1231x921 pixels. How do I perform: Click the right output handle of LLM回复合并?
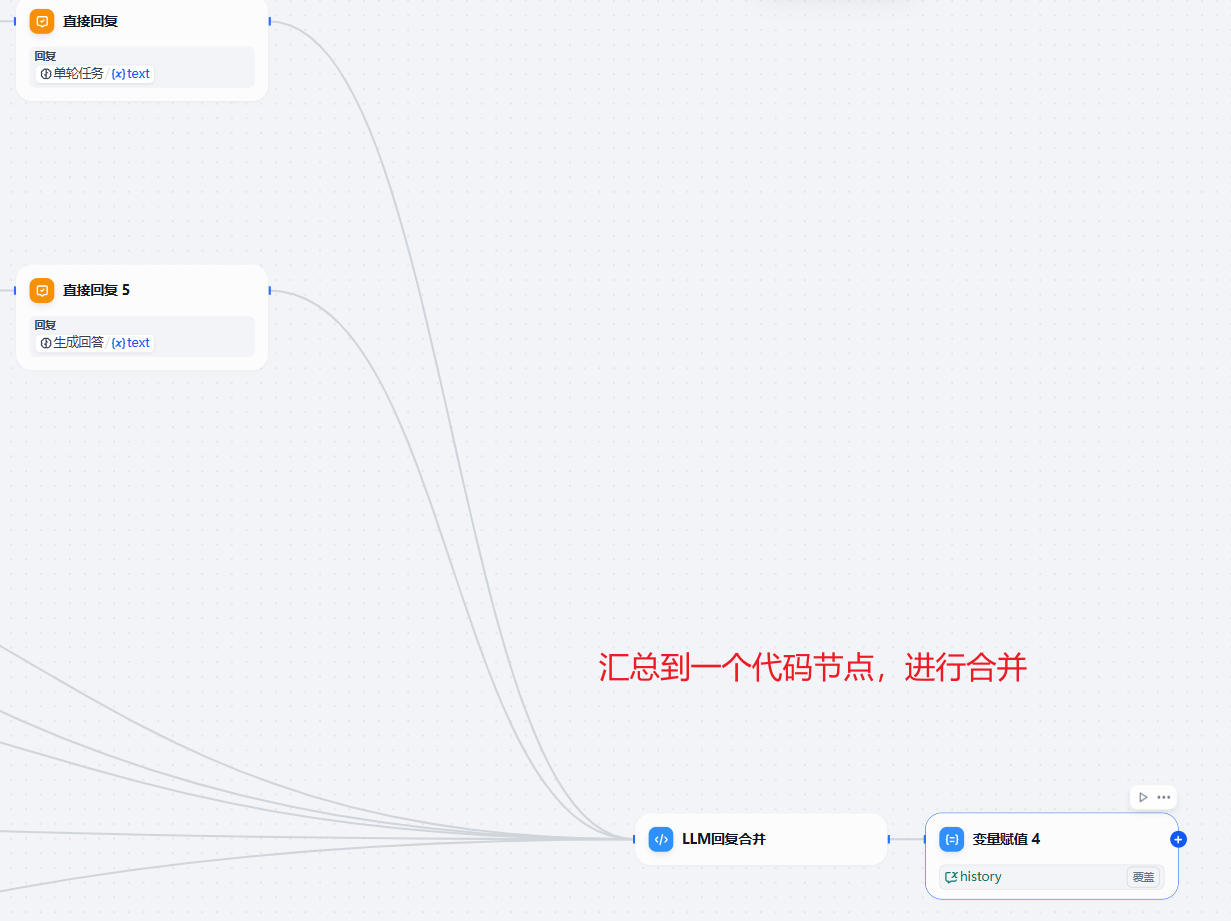click(x=888, y=839)
